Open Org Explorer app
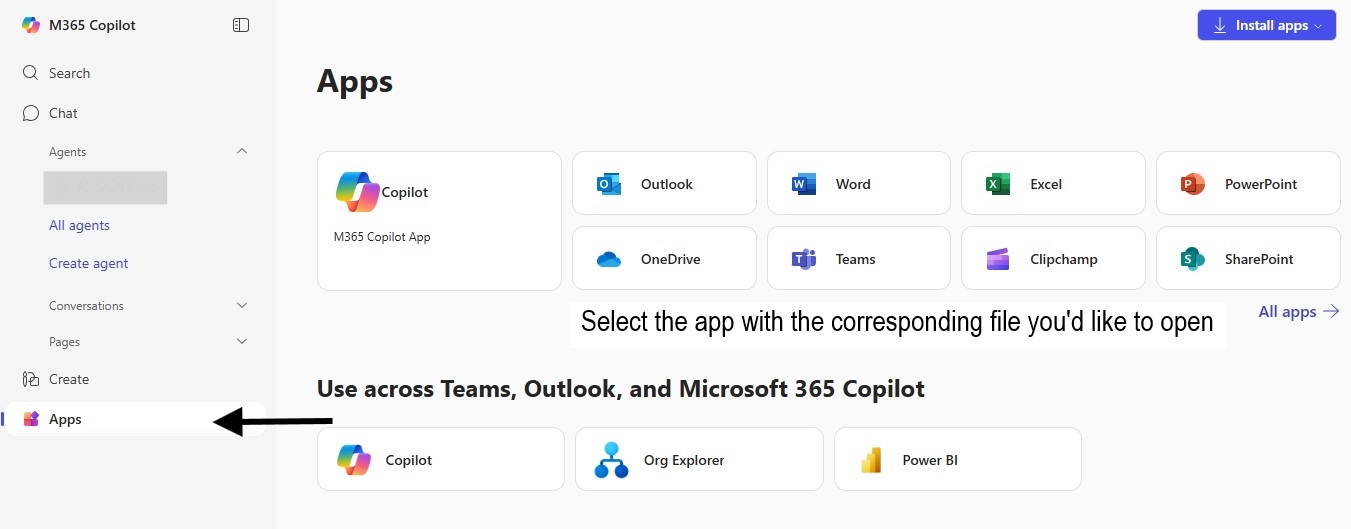The image size is (1351, 529). (x=698, y=460)
